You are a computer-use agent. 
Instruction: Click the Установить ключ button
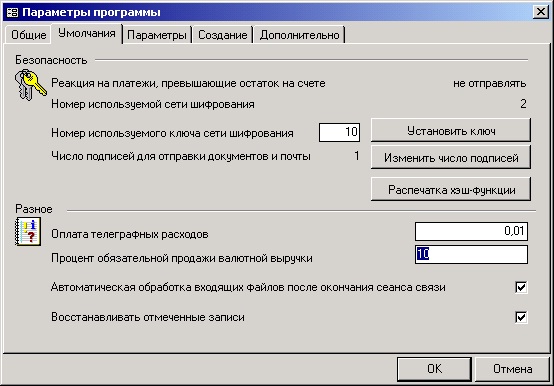(x=451, y=131)
